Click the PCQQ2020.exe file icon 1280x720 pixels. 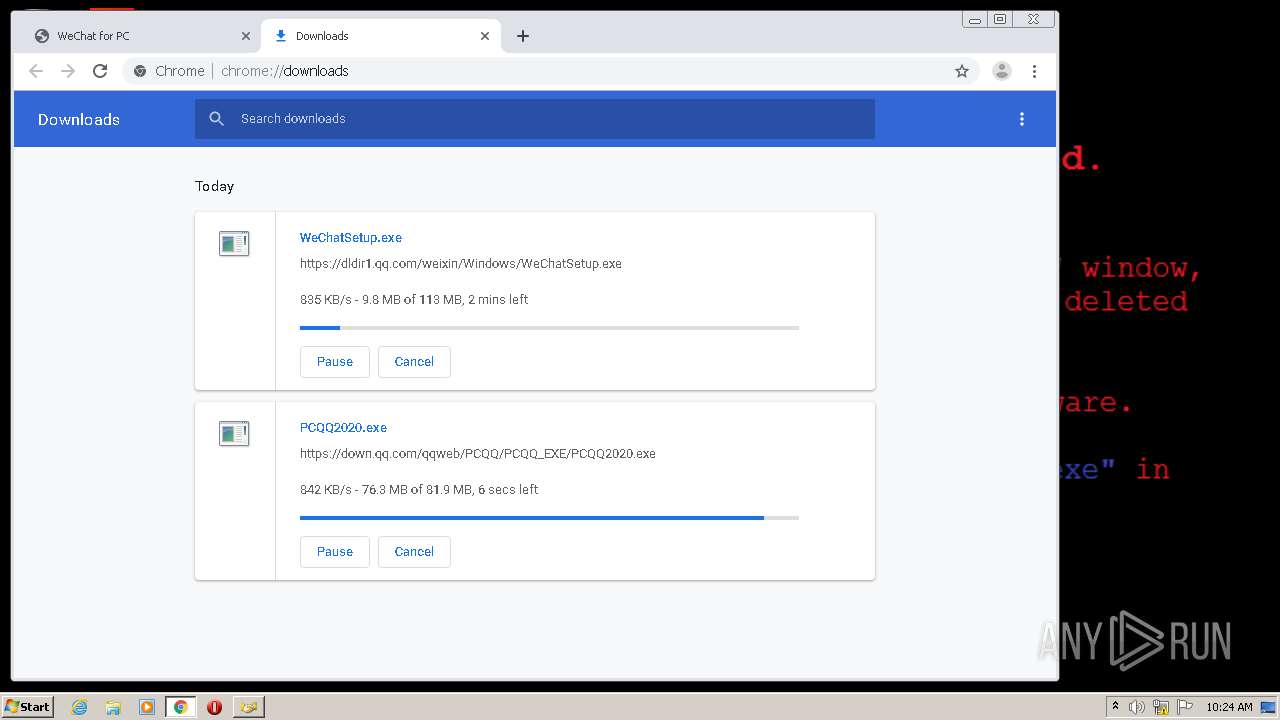[x=234, y=433]
